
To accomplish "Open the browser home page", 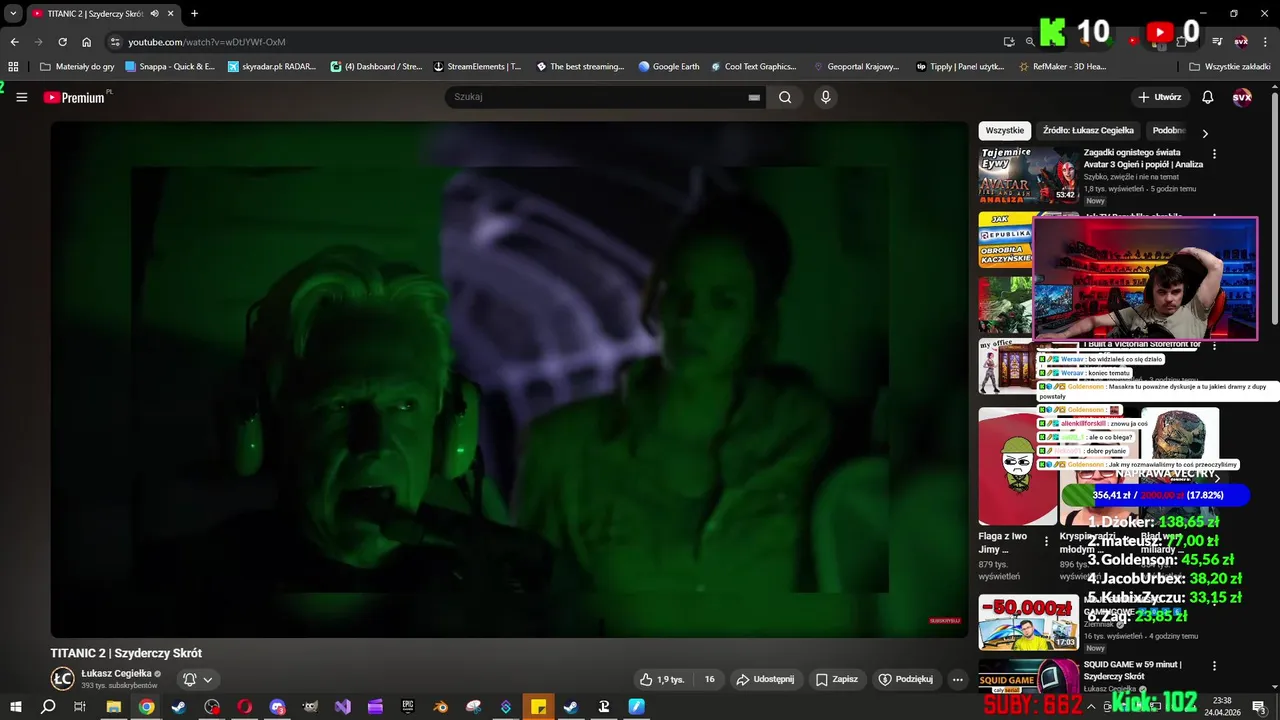I will click(86, 42).
